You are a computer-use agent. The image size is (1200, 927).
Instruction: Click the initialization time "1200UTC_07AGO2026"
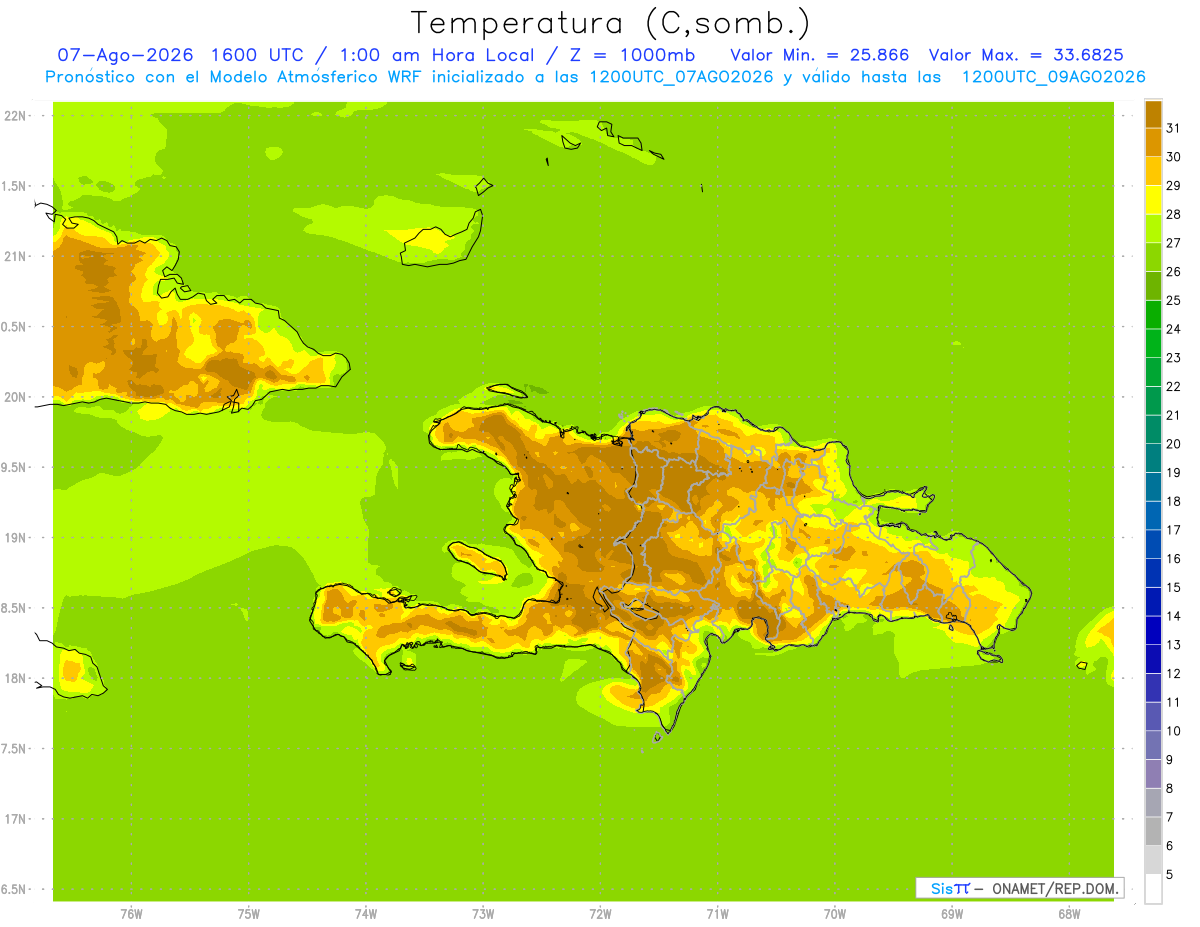[x=682, y=77]
